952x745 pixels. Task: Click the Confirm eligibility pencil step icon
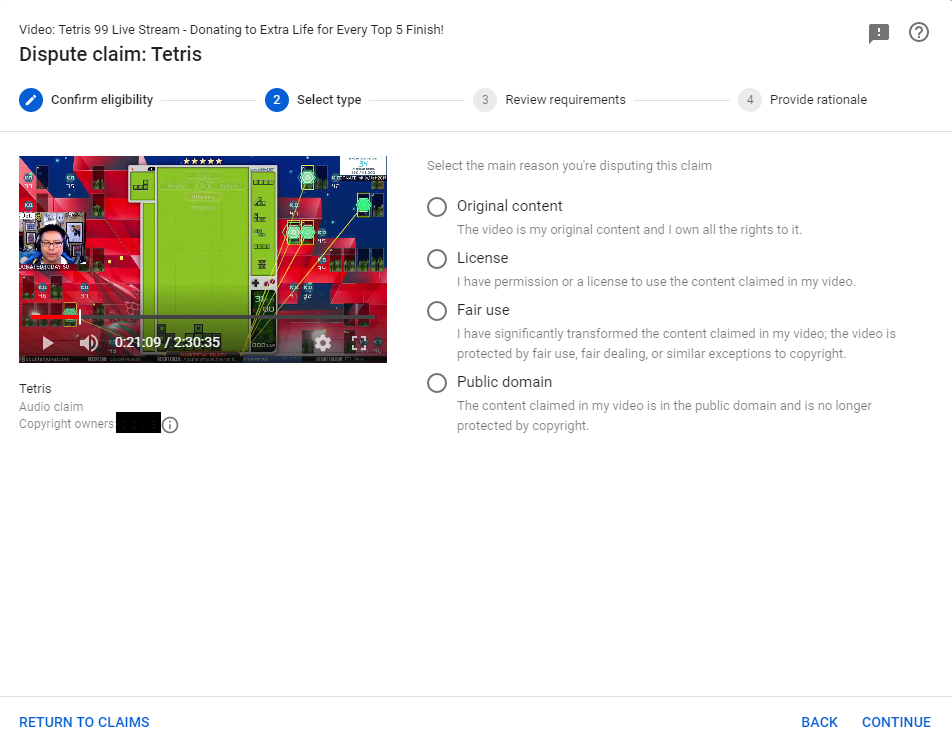coord(31,100)
